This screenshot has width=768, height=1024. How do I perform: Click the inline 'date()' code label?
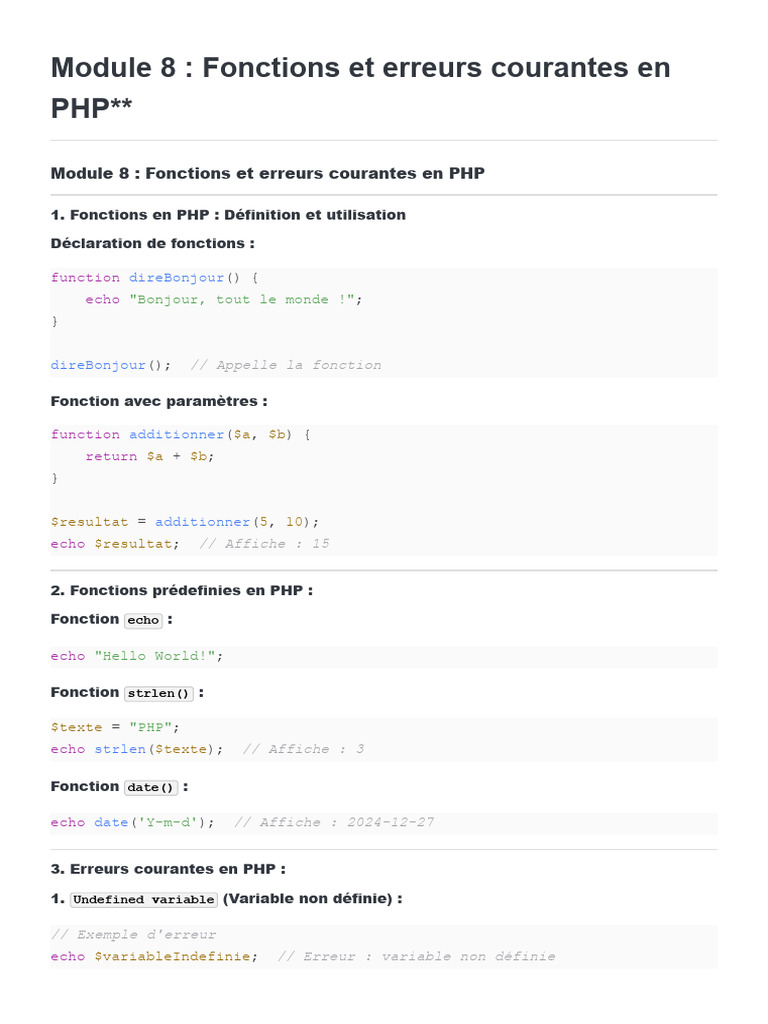click(151, 787)
